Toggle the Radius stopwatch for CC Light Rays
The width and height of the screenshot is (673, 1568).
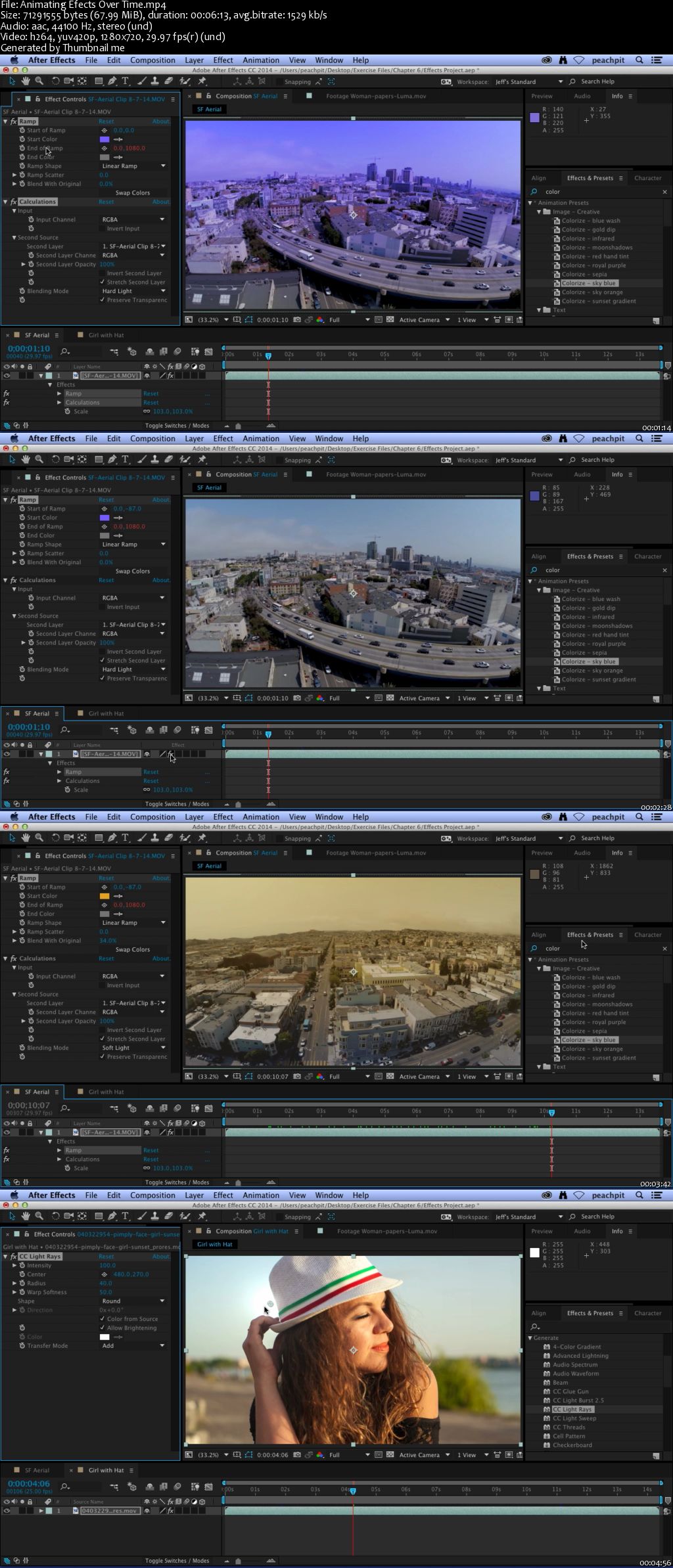pyautogui.click(x=22, y=1283)
